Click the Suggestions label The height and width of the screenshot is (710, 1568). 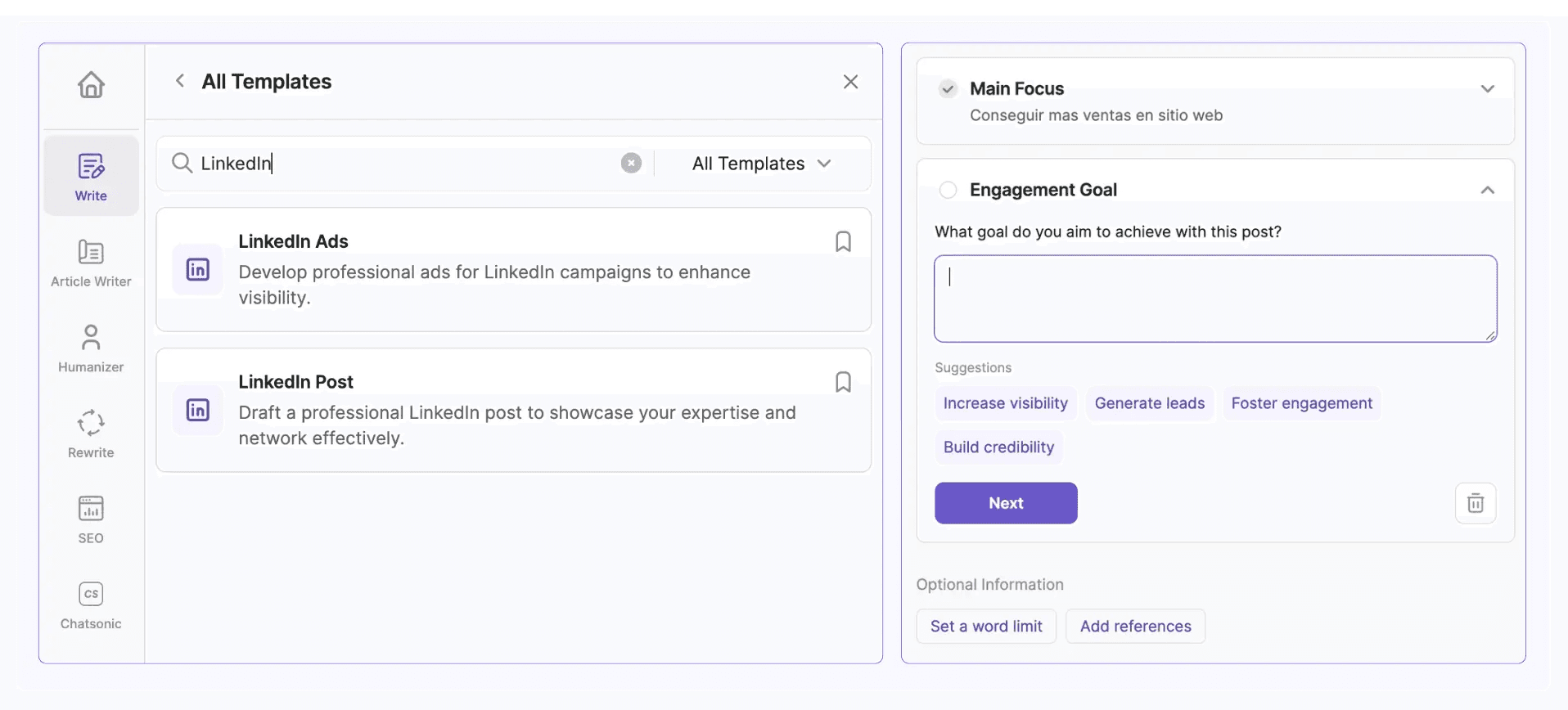[x=973, y=368]
